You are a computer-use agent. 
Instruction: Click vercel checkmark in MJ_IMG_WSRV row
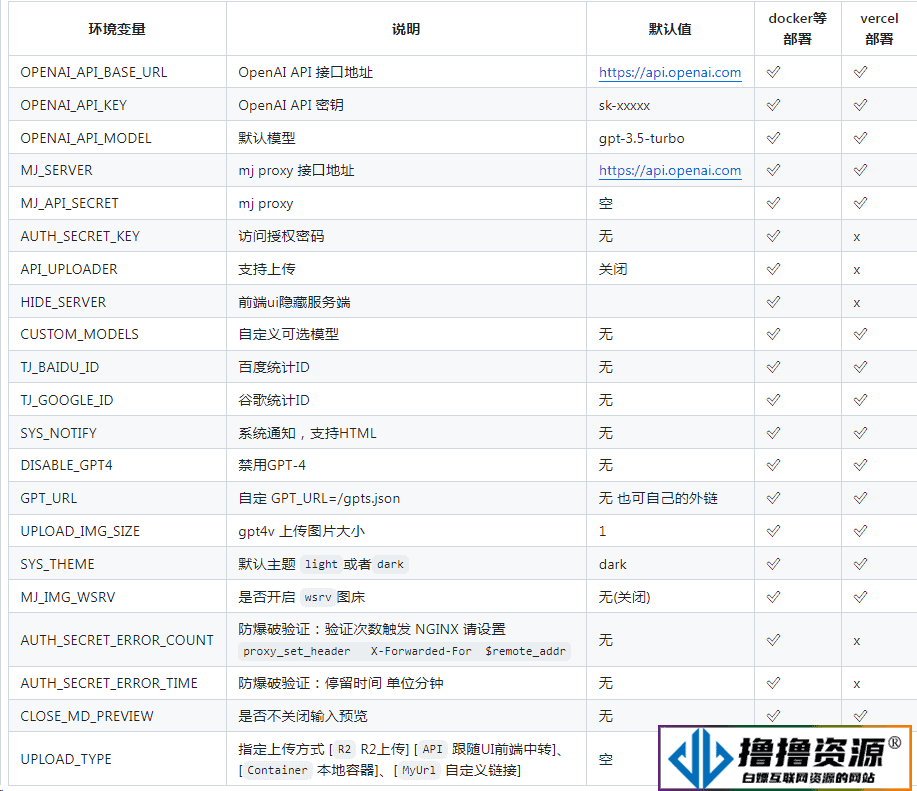[860, 597]
